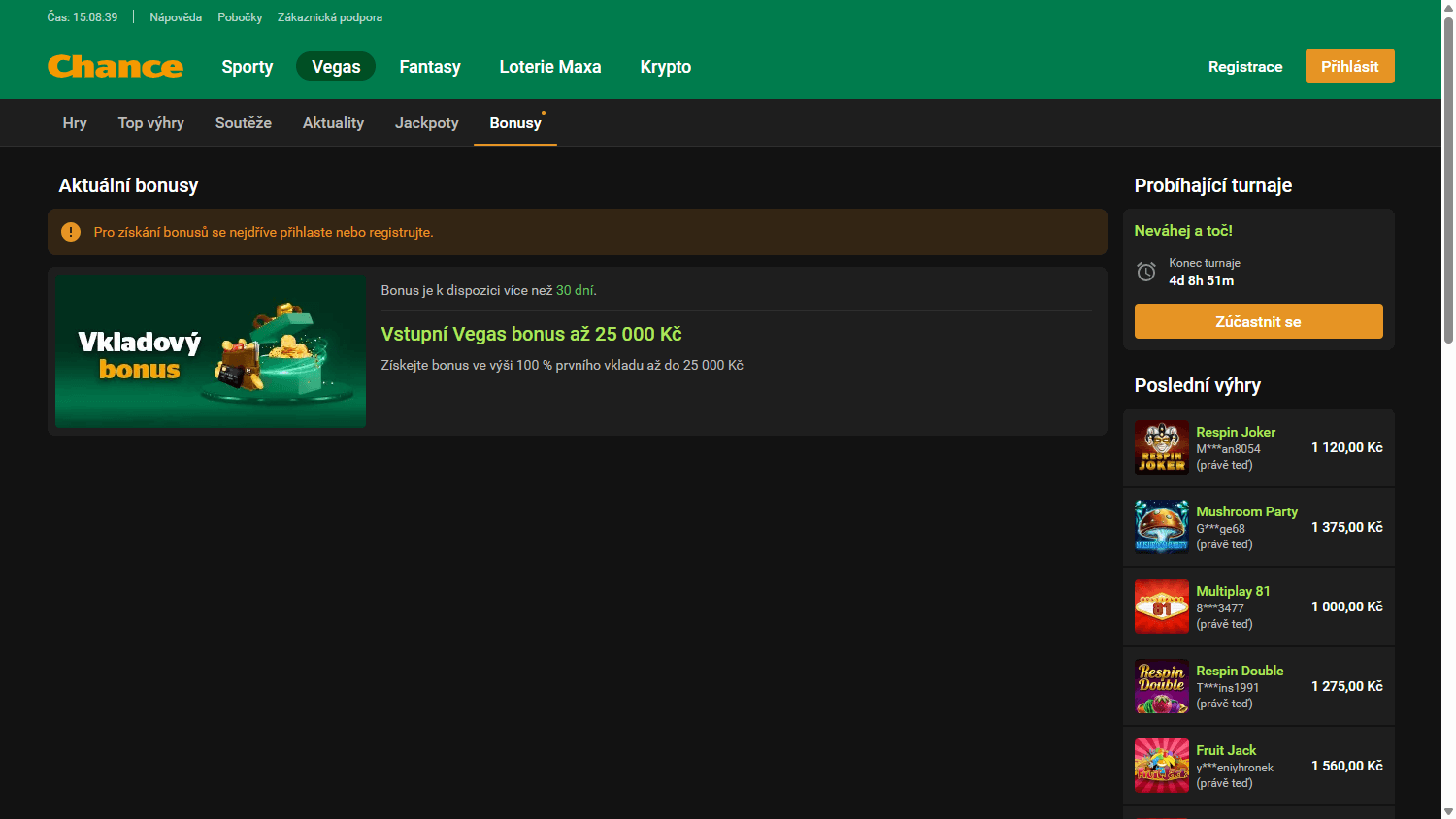Open the Respin Double game thumbnail
Screen dimensions: 1456x819
coord(1161,686)
